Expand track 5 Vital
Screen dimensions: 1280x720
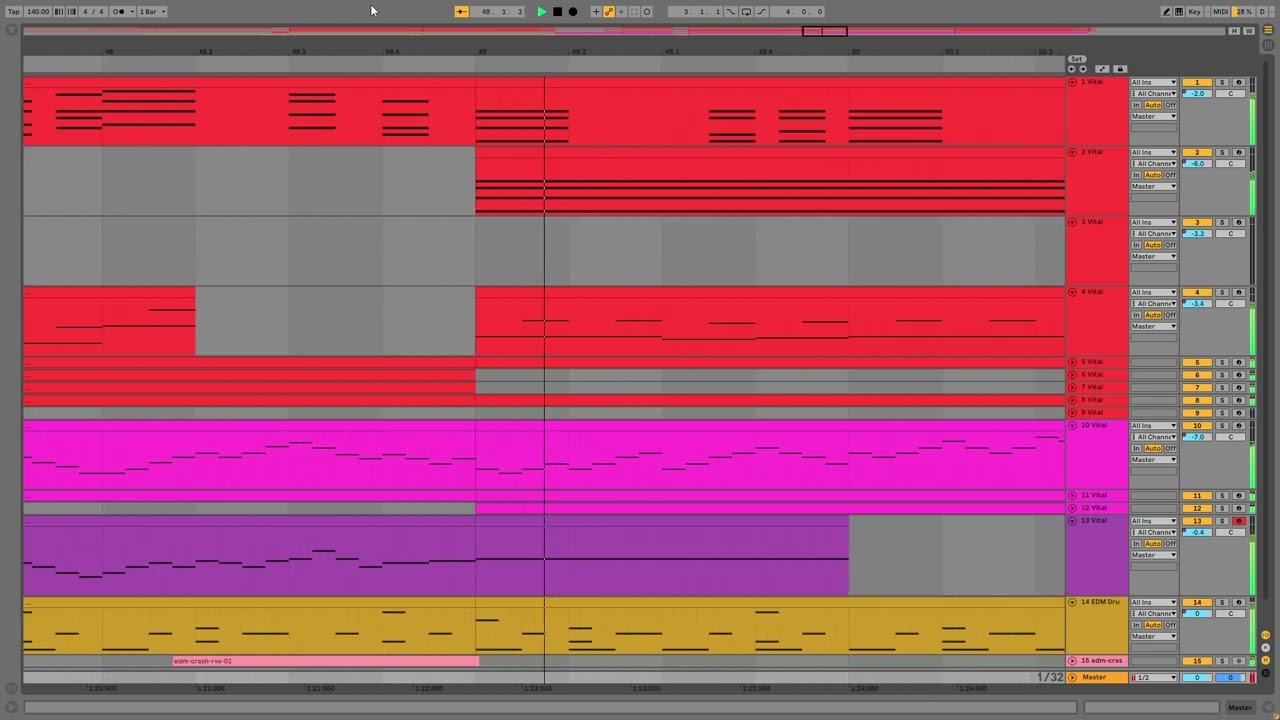[x=1073, y=362]
